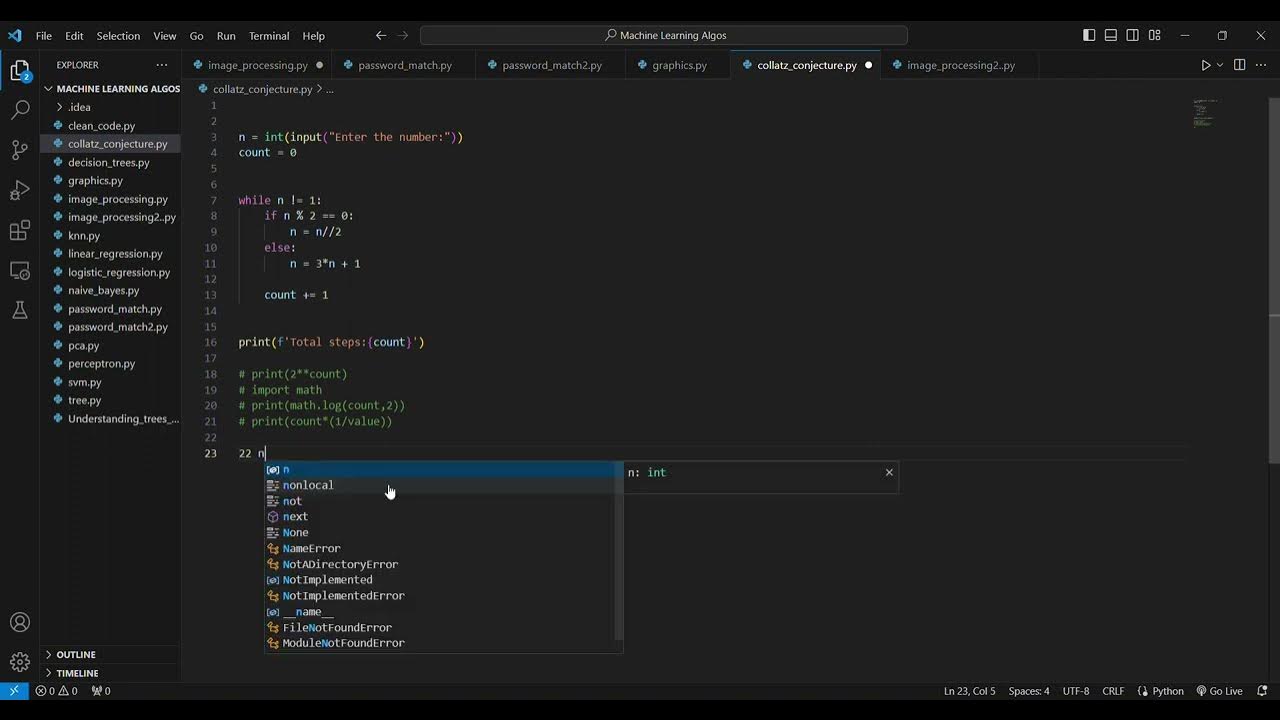Switch to image_processing.py tab
Screen dimensions: 1280x720
point(257,65)
